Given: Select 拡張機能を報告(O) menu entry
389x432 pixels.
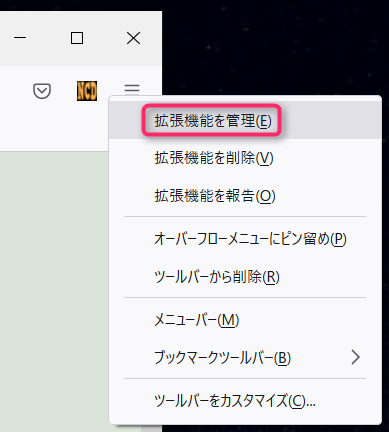Looking at the screenshot, I should pyautogui.click(x=245, y=196).
